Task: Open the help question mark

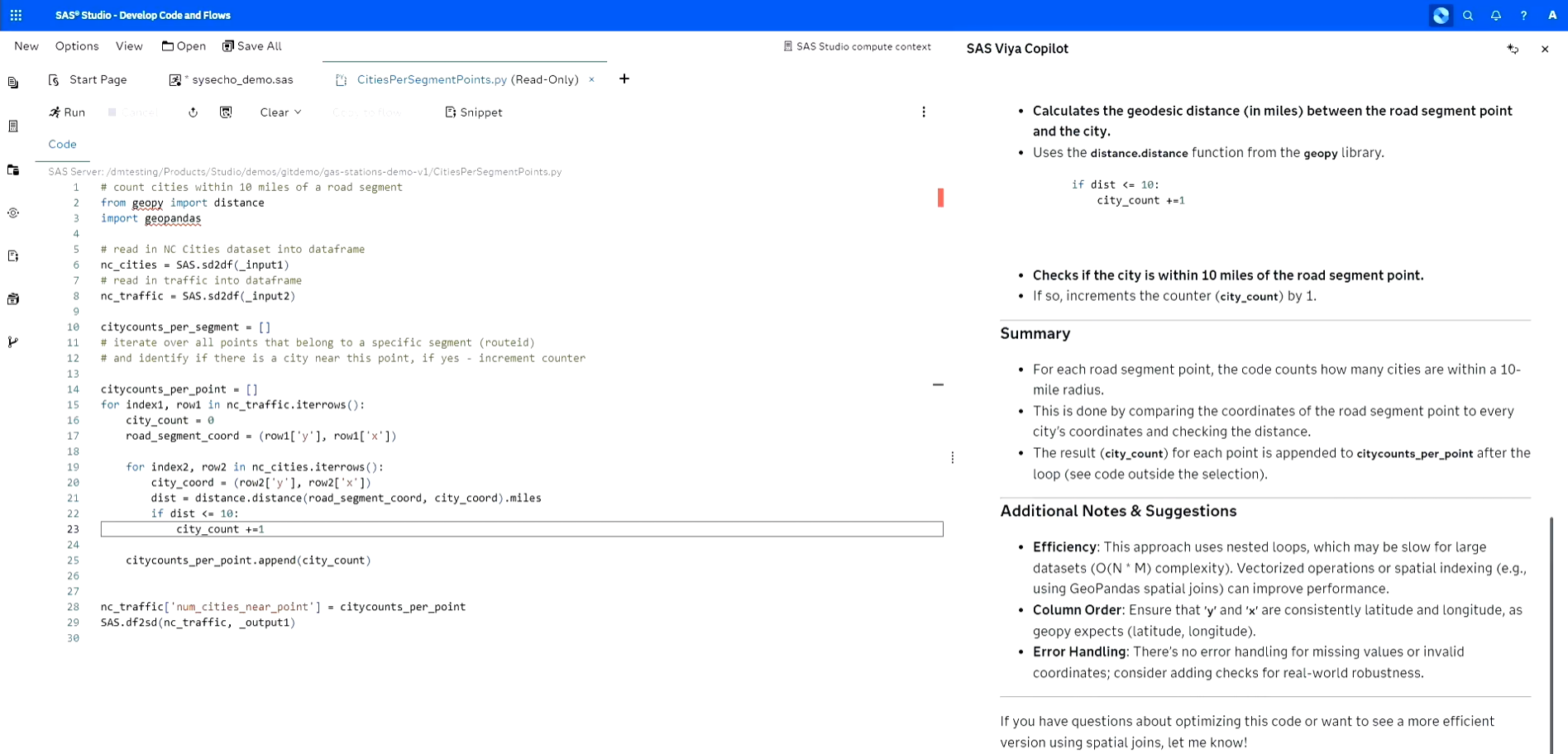Action: click(x=1523, y=15)
